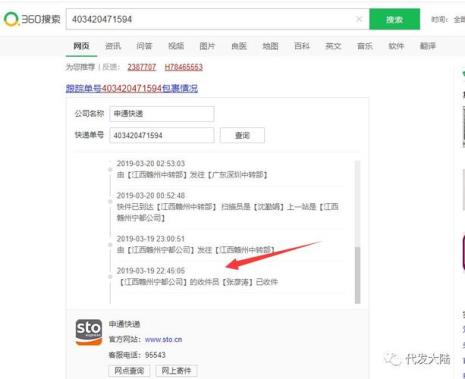The image size is (465, 379).
Task: Click the 公司名称 field showing 申通快递
Action: tap(162, 114)
